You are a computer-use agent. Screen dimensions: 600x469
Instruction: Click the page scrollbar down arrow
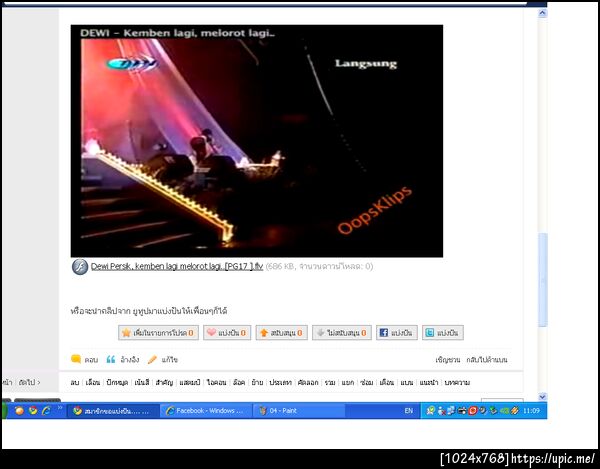pos(542,397)
